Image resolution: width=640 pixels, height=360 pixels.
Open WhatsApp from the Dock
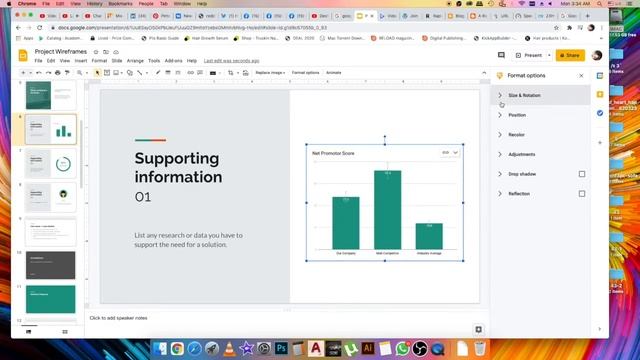tap(402, 348)
